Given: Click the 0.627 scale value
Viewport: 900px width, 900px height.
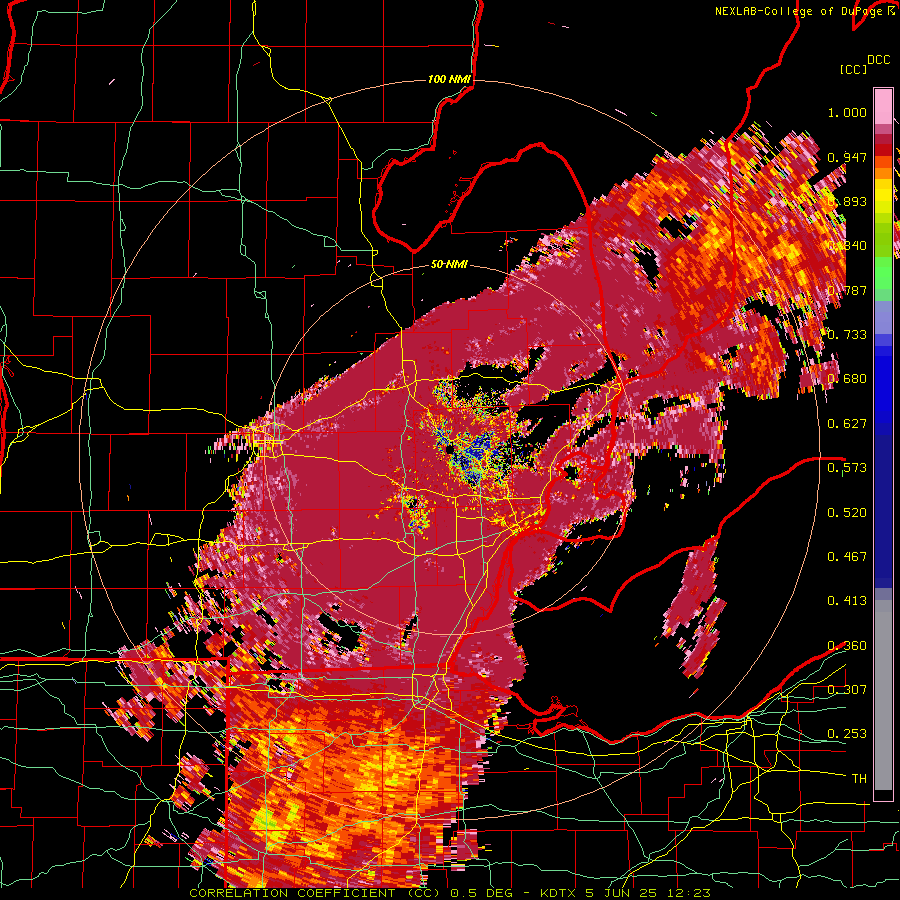Looking at the screenshot, I should pos(847,423).
